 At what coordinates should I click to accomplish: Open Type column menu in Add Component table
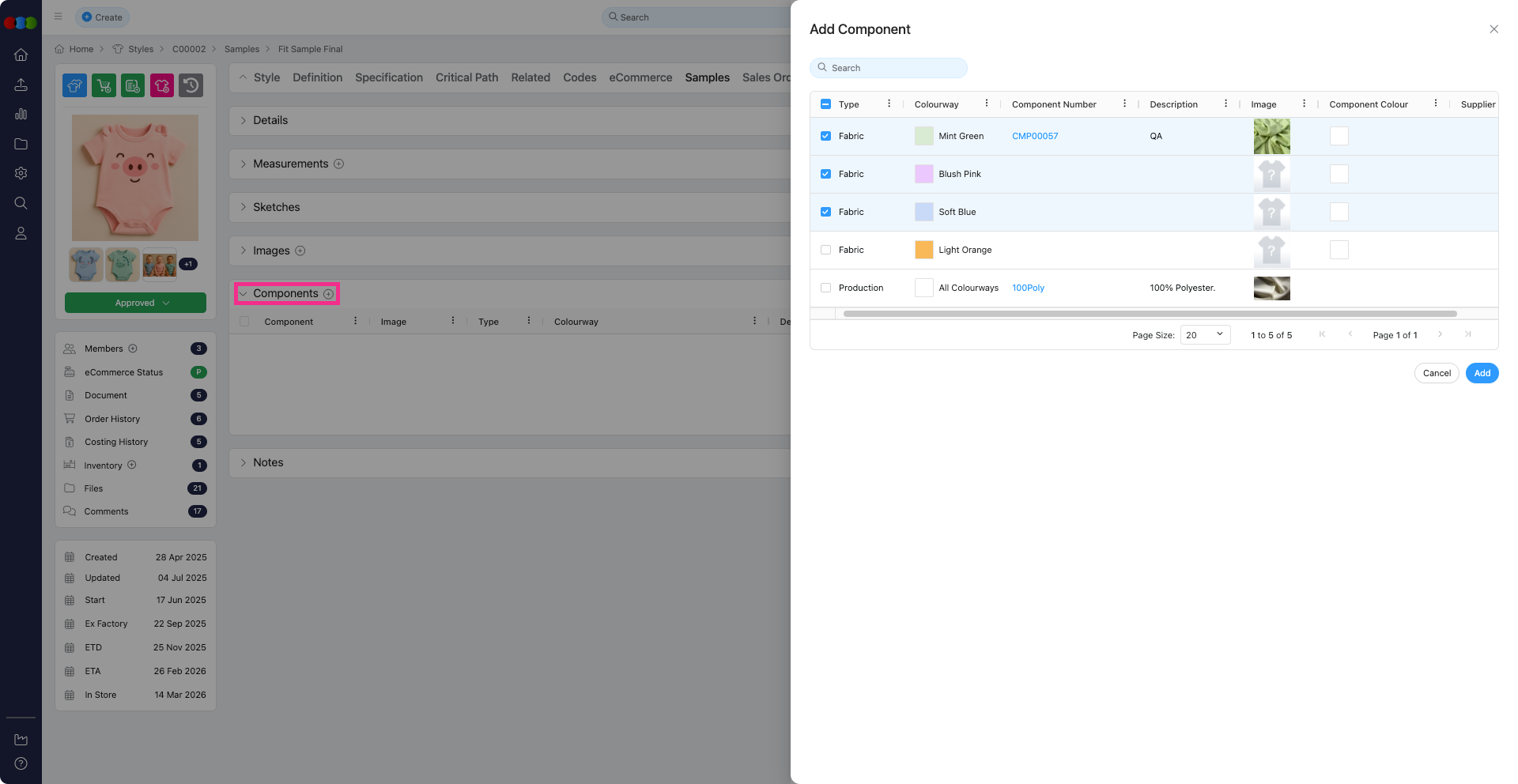click(x=889, y=104)
